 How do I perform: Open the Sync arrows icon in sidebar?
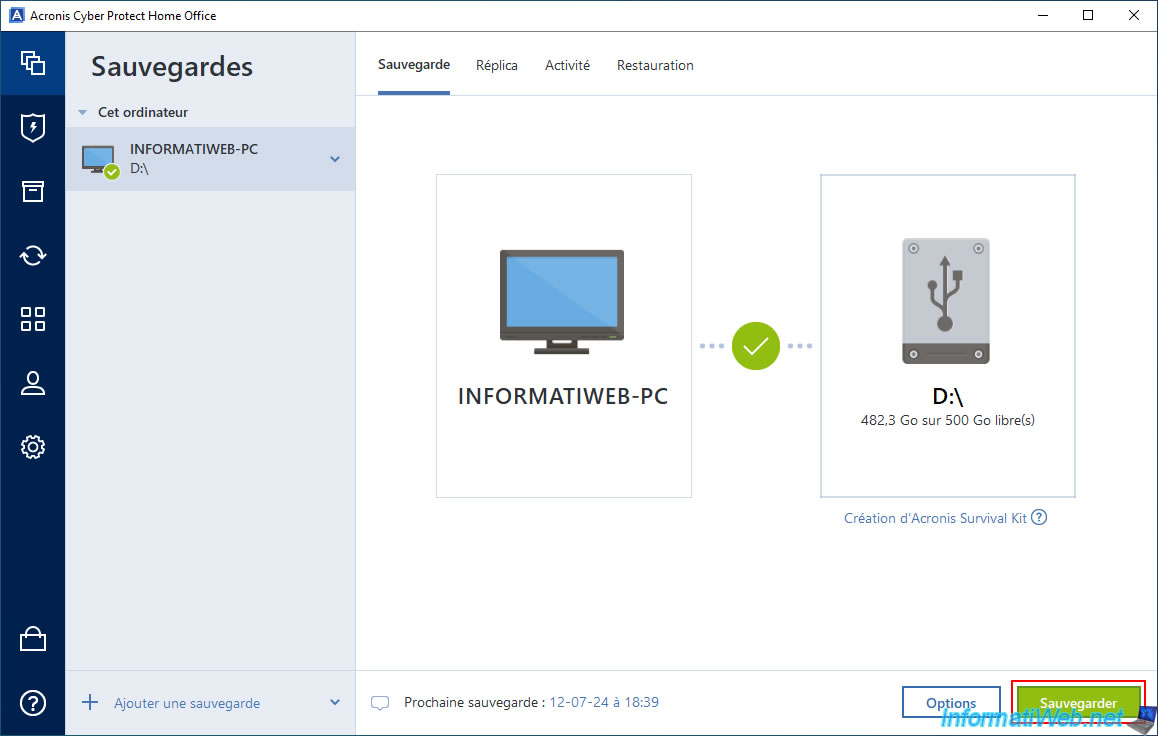point(32,255)
